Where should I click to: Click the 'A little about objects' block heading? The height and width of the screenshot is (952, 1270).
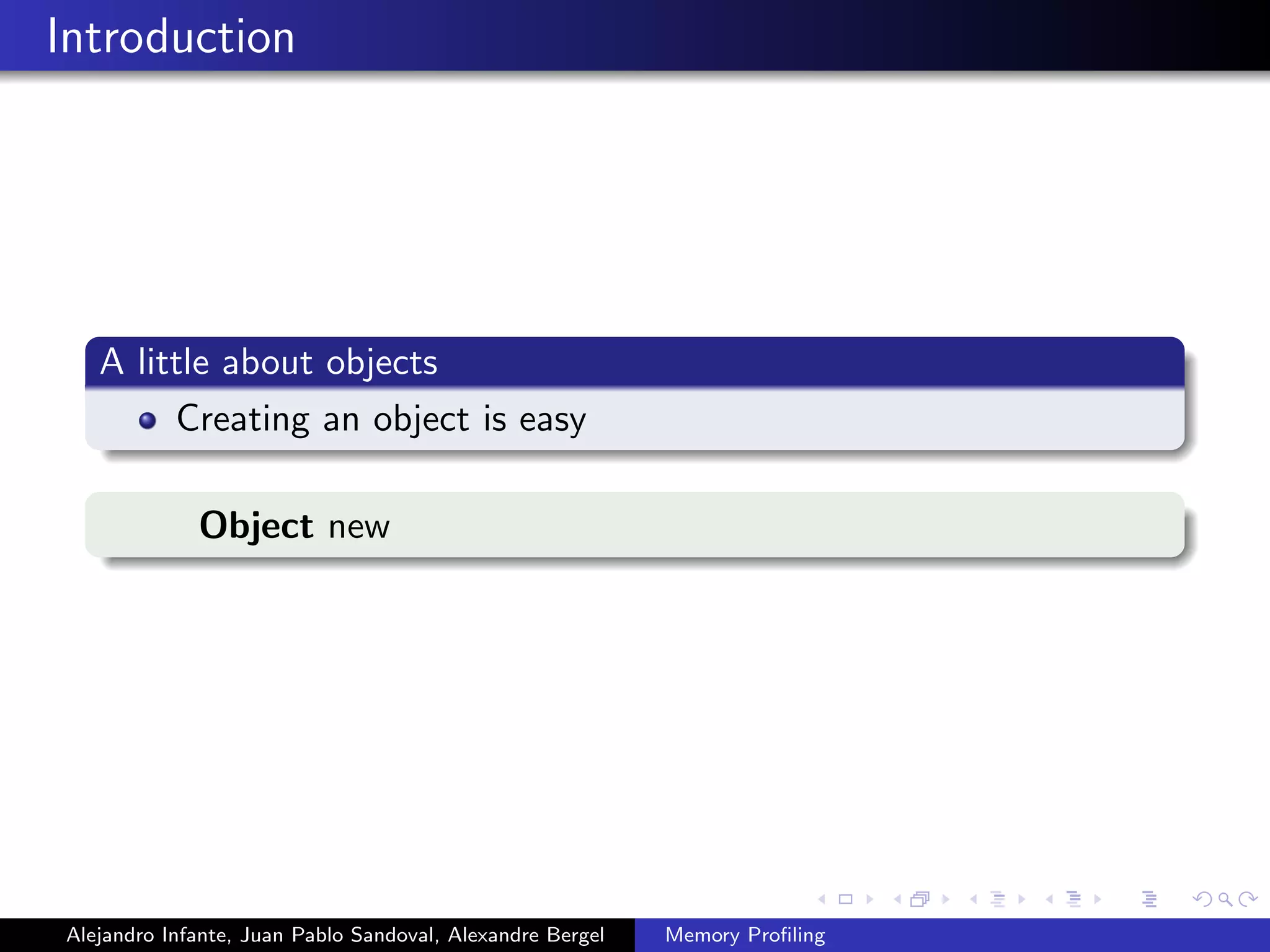click(269, 362)
